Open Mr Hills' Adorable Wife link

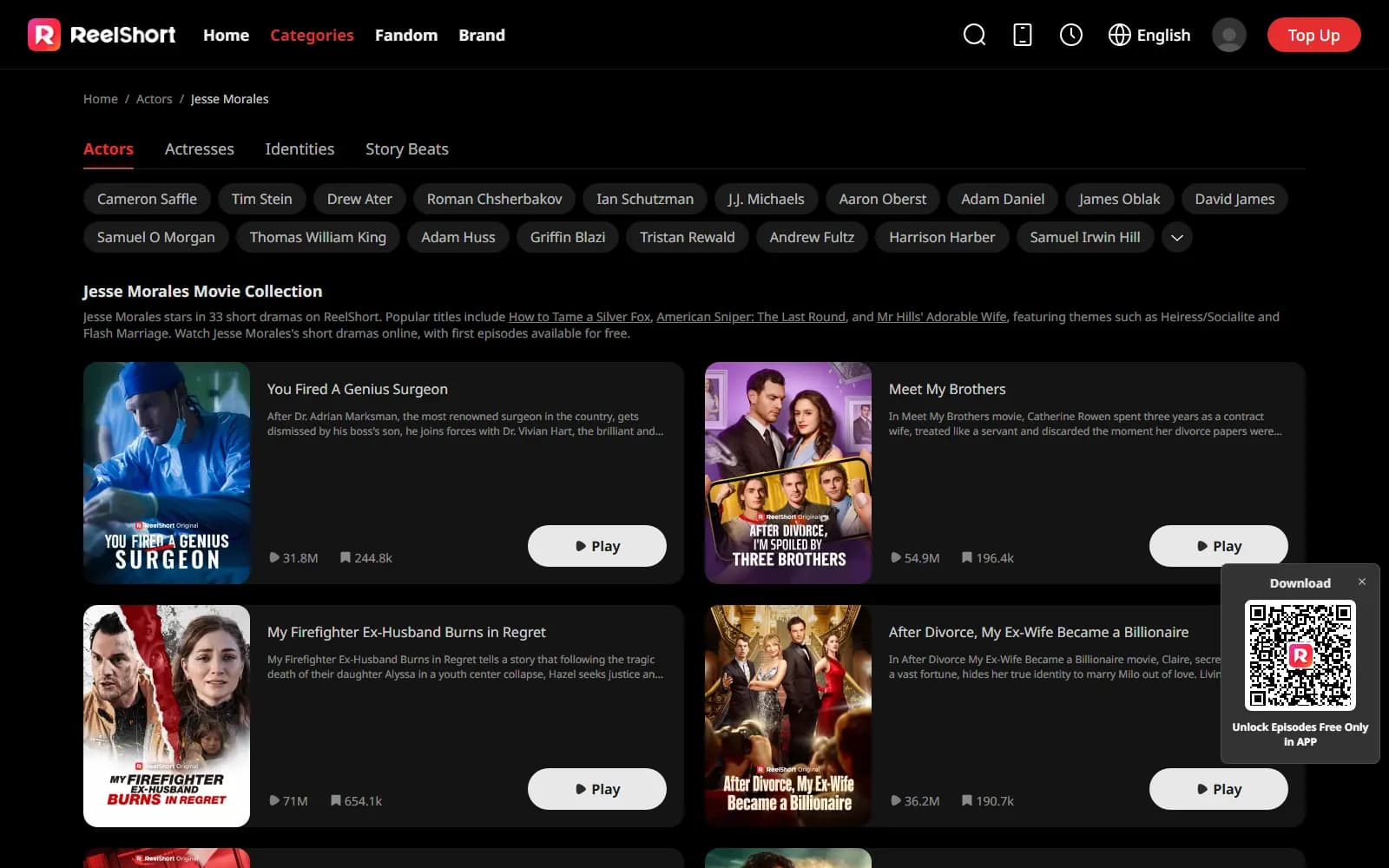coord(942,317)
